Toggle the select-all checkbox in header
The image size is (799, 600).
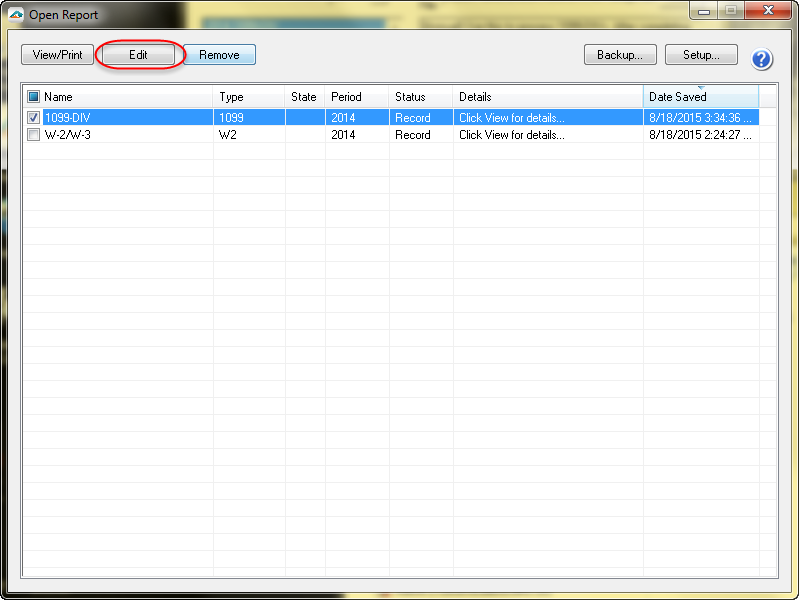[33, 97]
